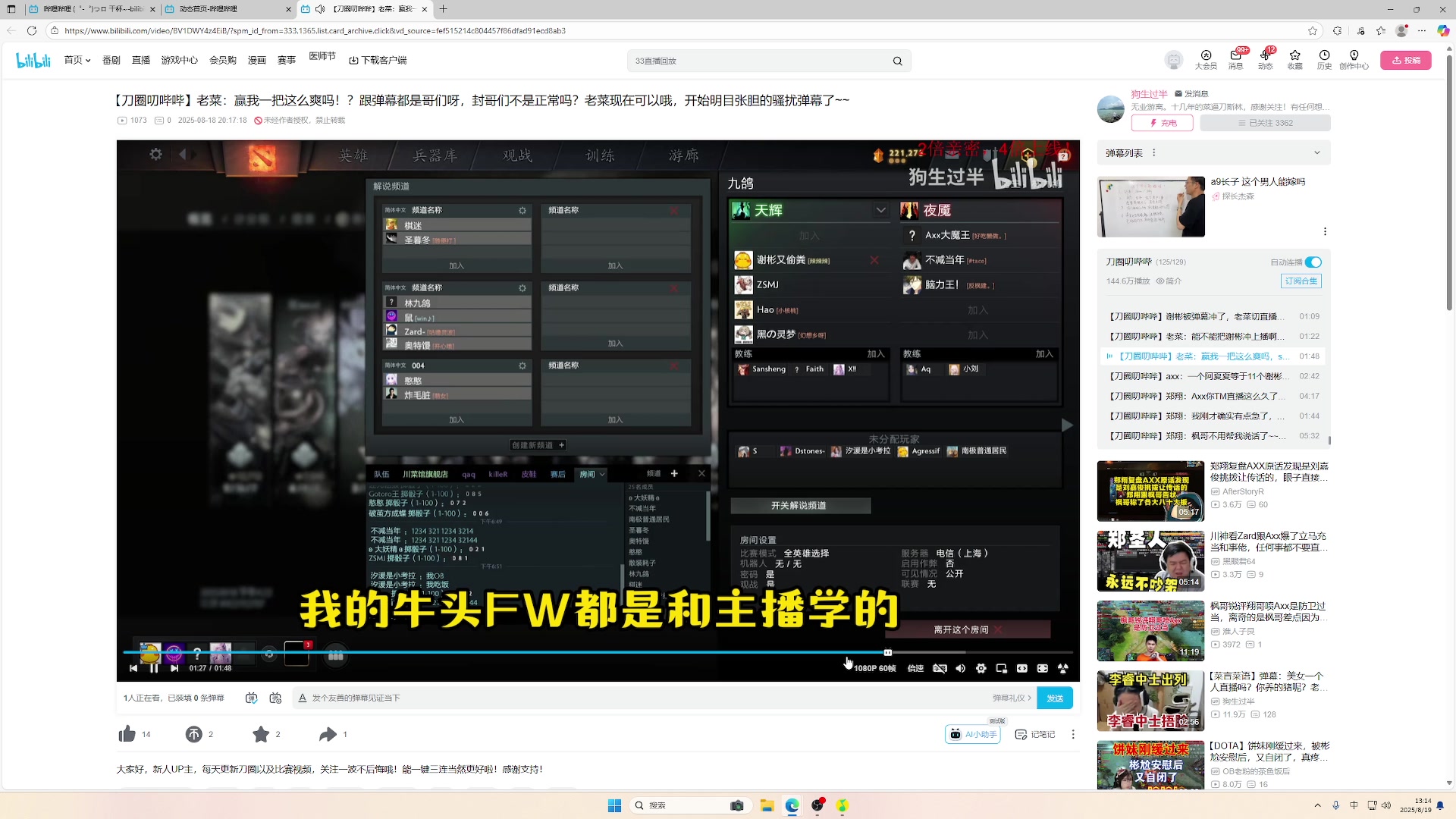1456x819 pixels.
Task: Open the 历史 history clock icon
Action: 1324,59
